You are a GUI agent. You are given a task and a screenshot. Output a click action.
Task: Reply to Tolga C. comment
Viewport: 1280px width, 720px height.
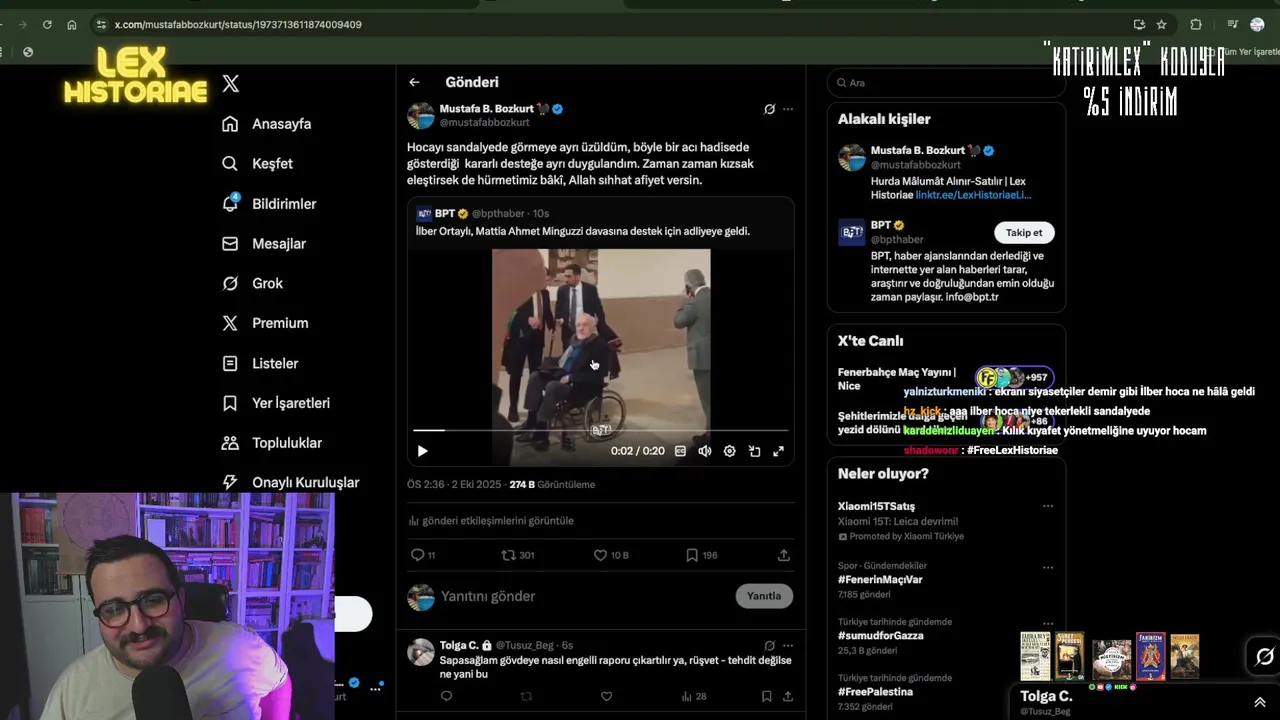[x=447, y=696]
